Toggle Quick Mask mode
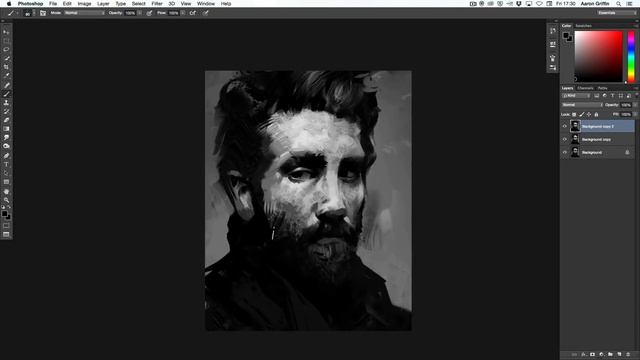Image resolution: width=640 pixels, height=360 pixels. (x=6, y=226)
